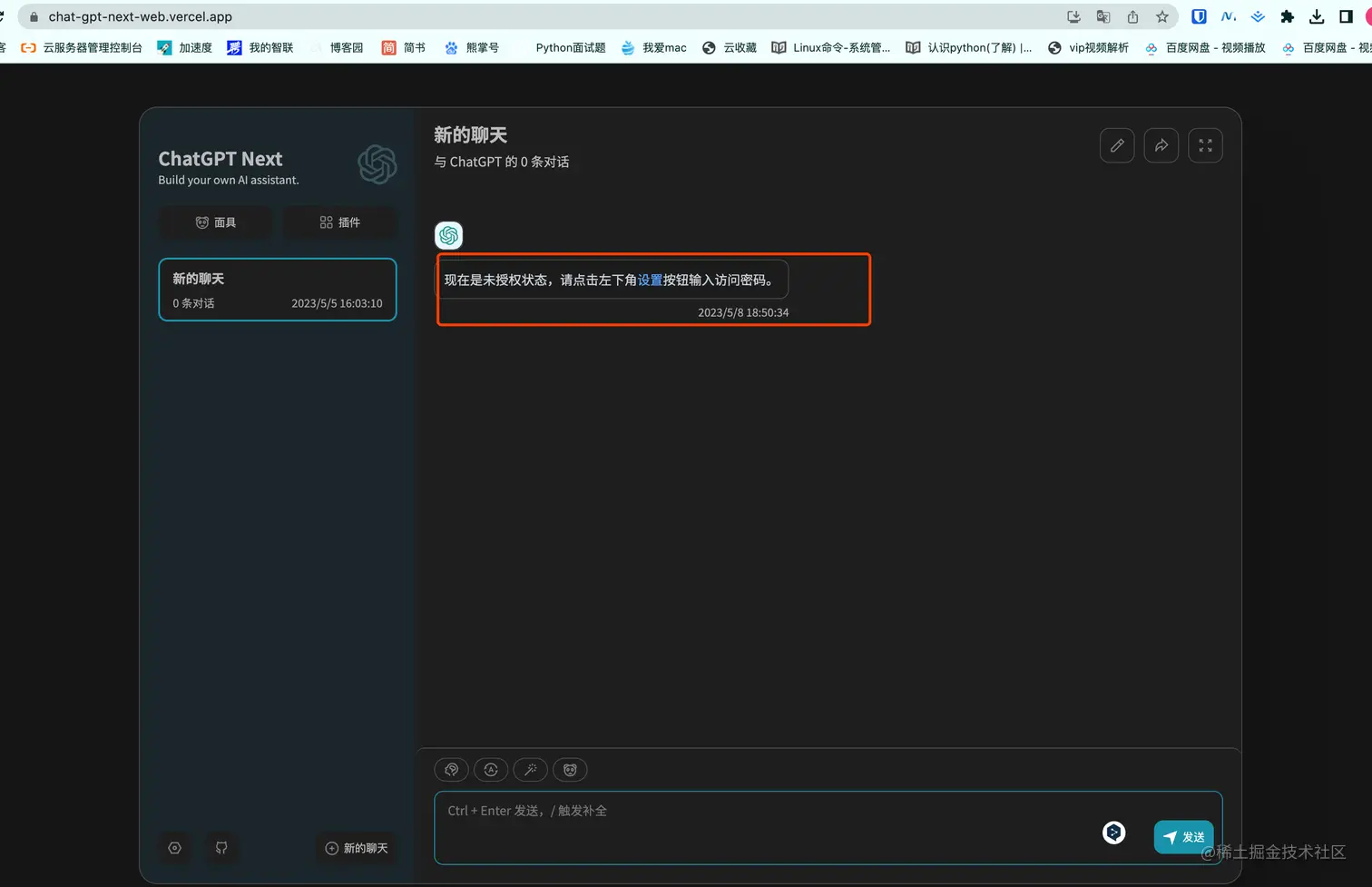Click the site lock icon in the address bar
This screenshot has width=1372, height=887.
point(34,16)
